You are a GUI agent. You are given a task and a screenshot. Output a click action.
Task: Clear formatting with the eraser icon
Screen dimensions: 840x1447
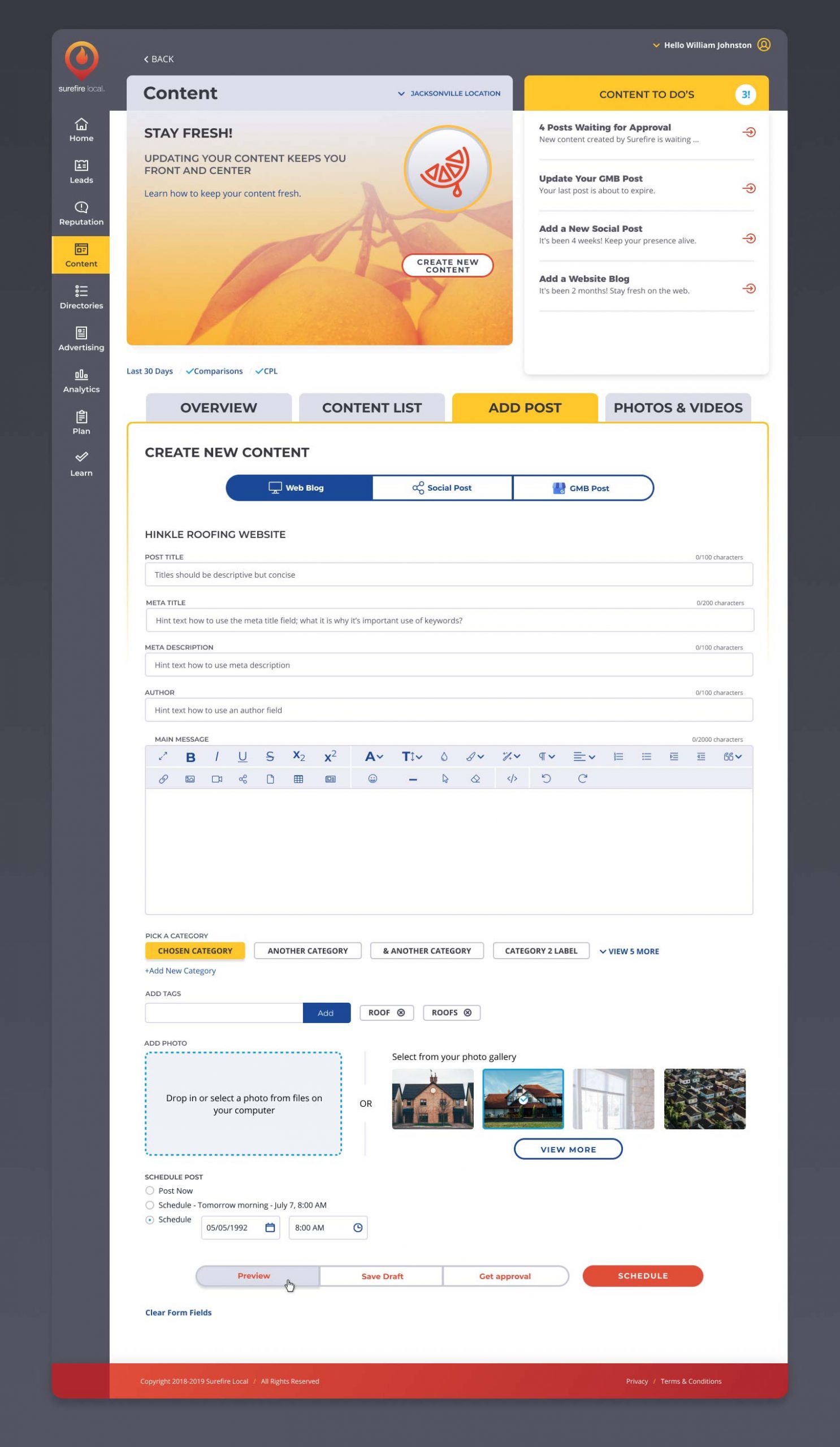tap(475, 779)
